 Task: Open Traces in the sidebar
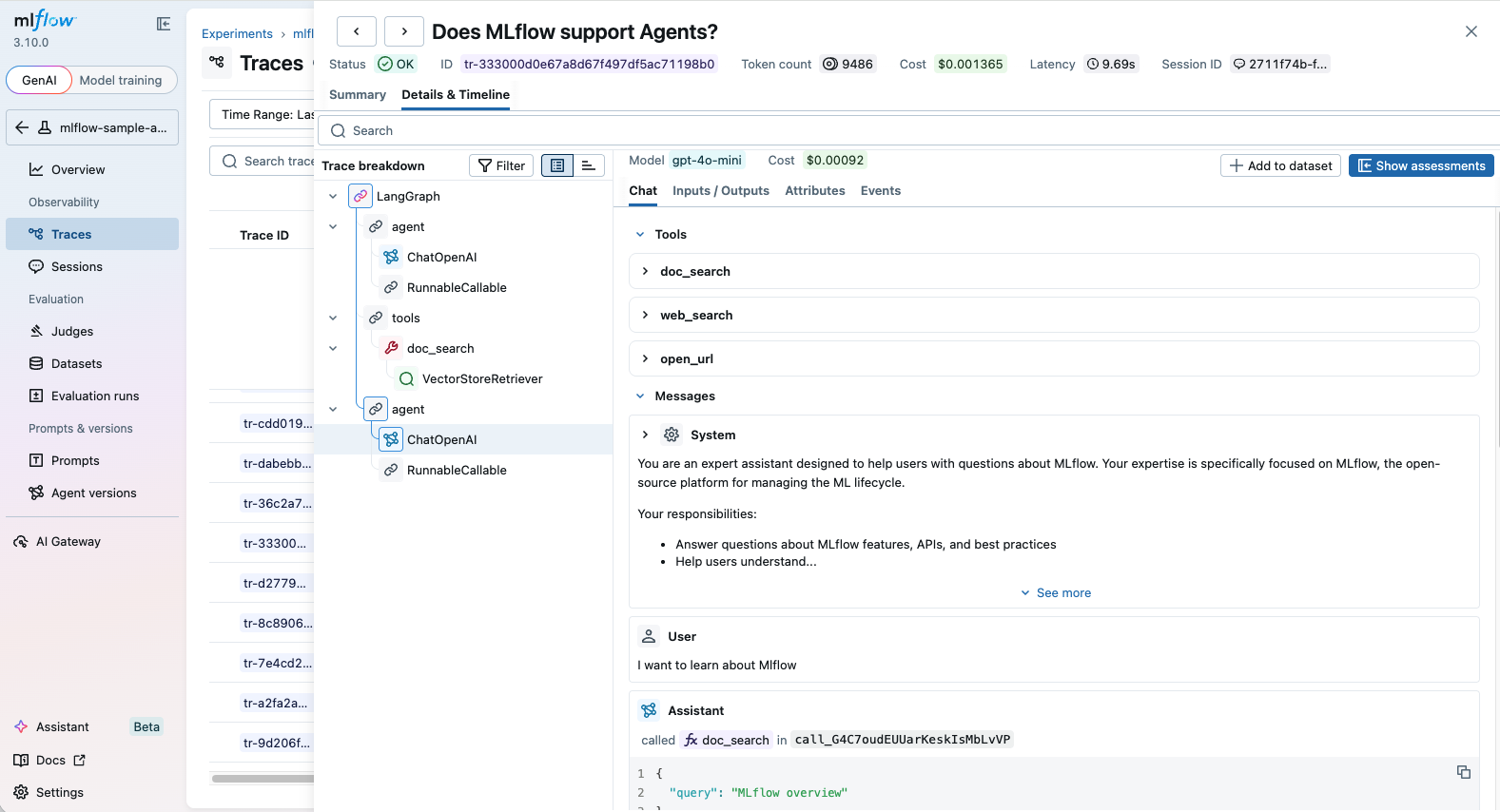(x=92, y=234)
